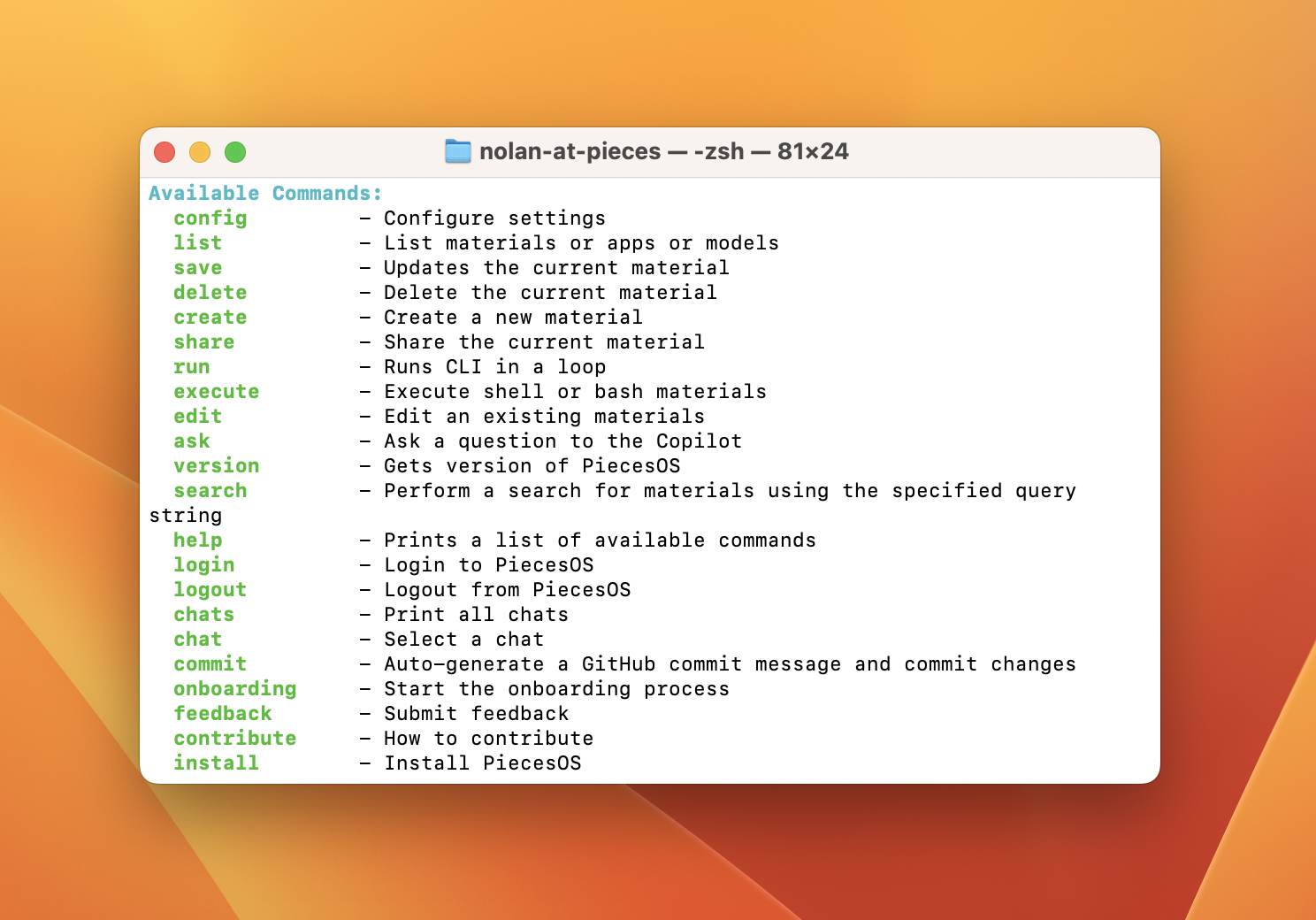Screen dimensions: 1316x920
Task: Click 'Perform a search for materials' description
Action: 570,490
